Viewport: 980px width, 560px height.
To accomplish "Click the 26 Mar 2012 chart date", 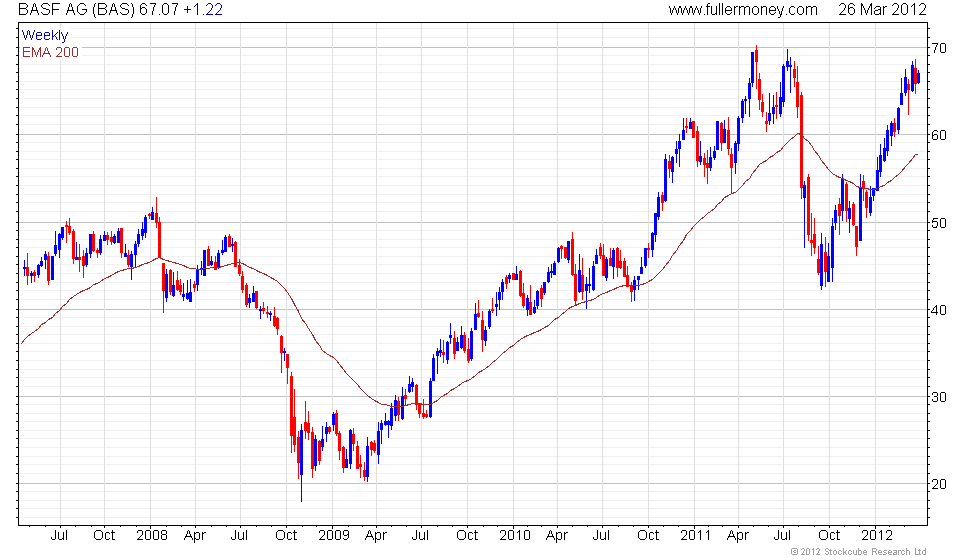I will click(x=882, y=9).
